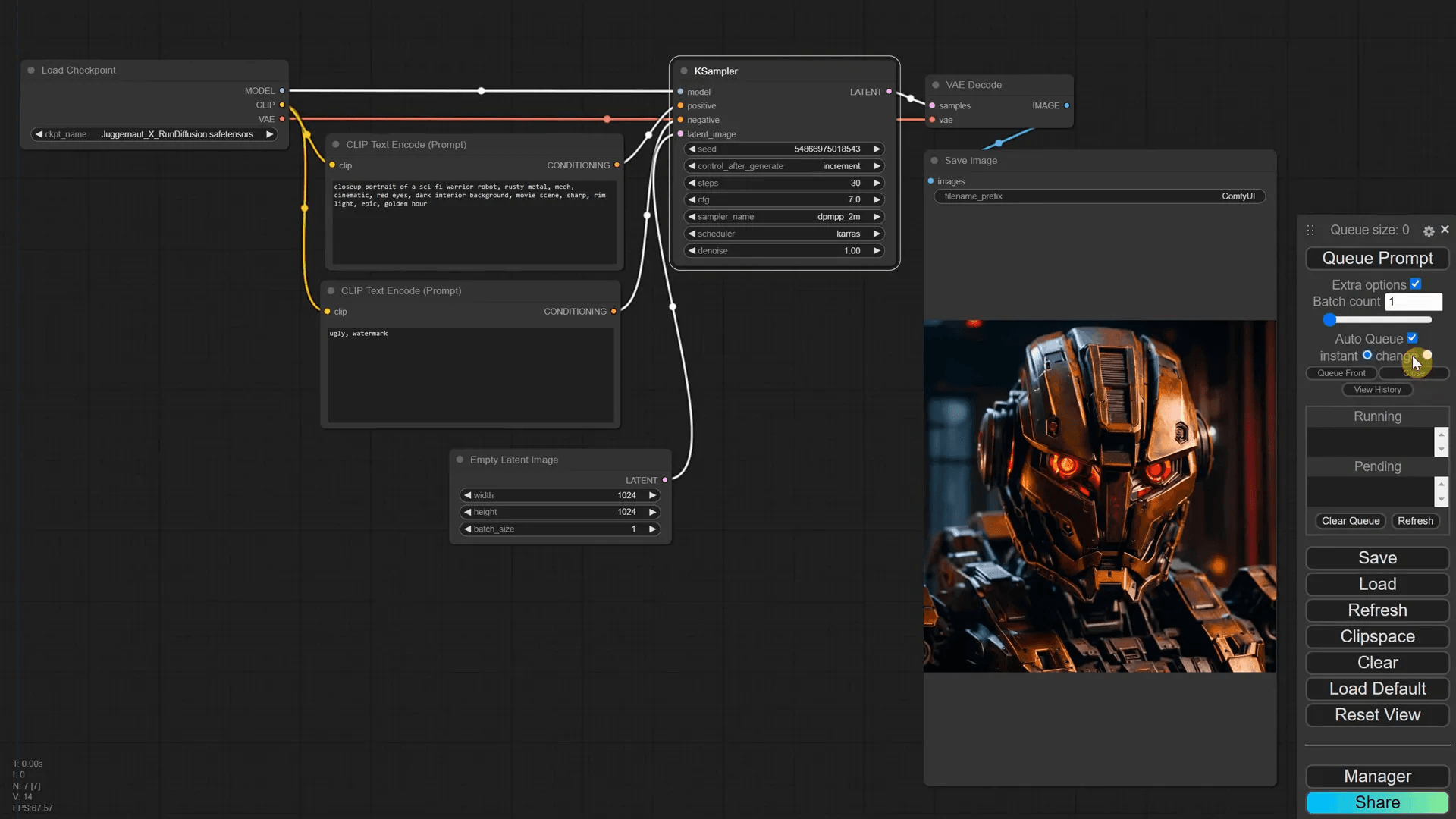Open the scheduler karras dropdown
1456x819 pixels.
[784, 234]
